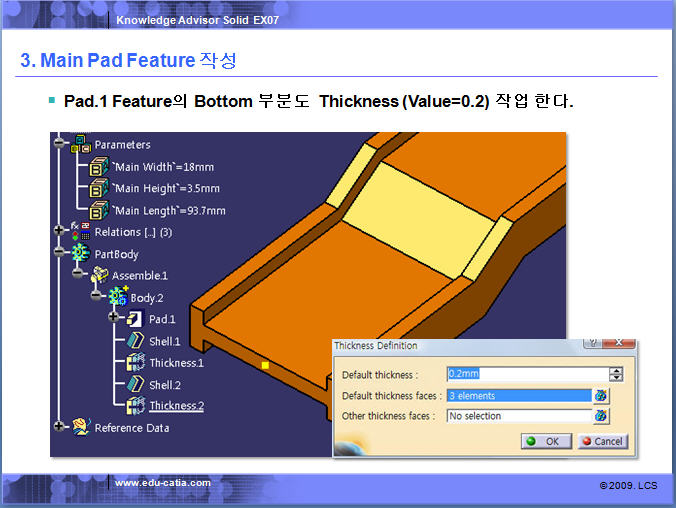
Task: Select the Body.2 label
Action: 147,298
